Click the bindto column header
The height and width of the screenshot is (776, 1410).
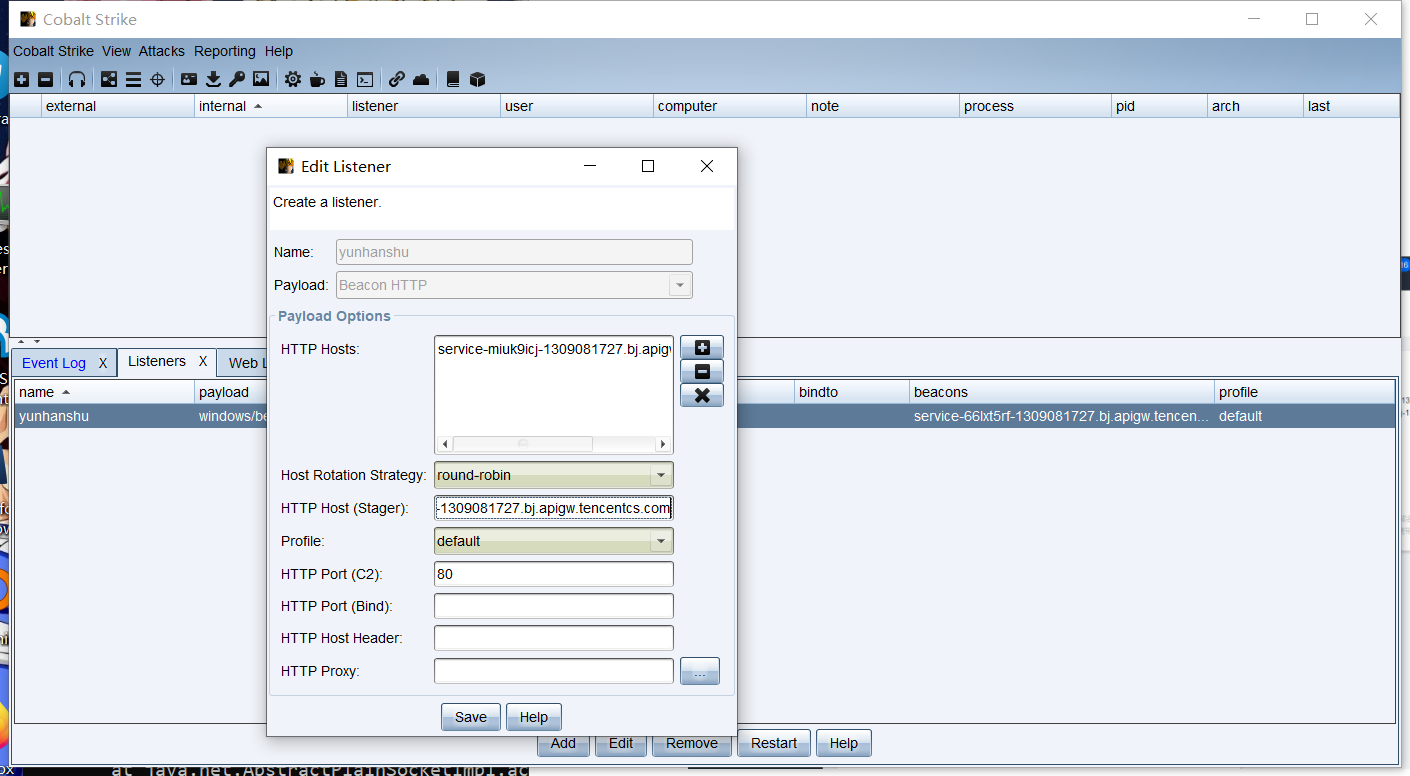[852, 392]
